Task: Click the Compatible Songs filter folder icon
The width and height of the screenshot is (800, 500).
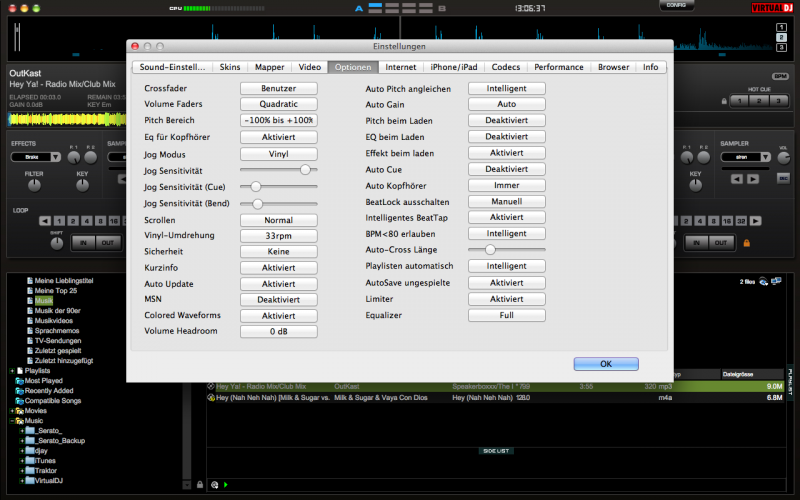Action: 19,401
